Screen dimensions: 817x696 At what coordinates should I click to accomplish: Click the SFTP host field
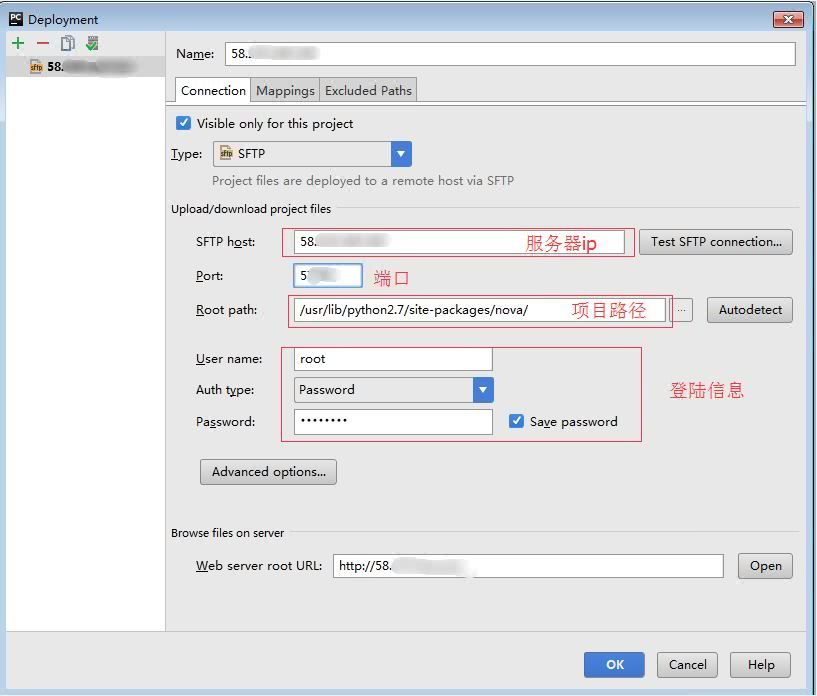[459, 242]
